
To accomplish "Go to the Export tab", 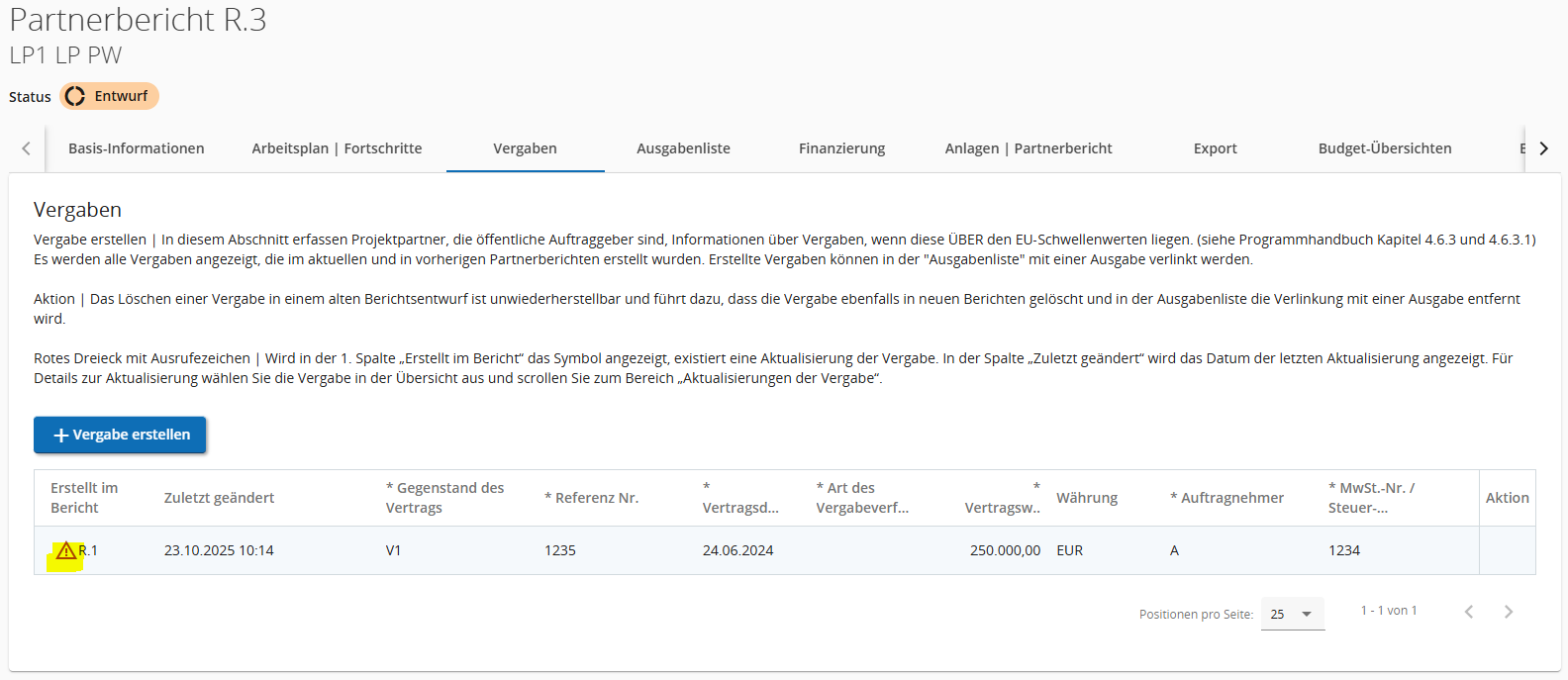I will click(x=1215, y=148).
